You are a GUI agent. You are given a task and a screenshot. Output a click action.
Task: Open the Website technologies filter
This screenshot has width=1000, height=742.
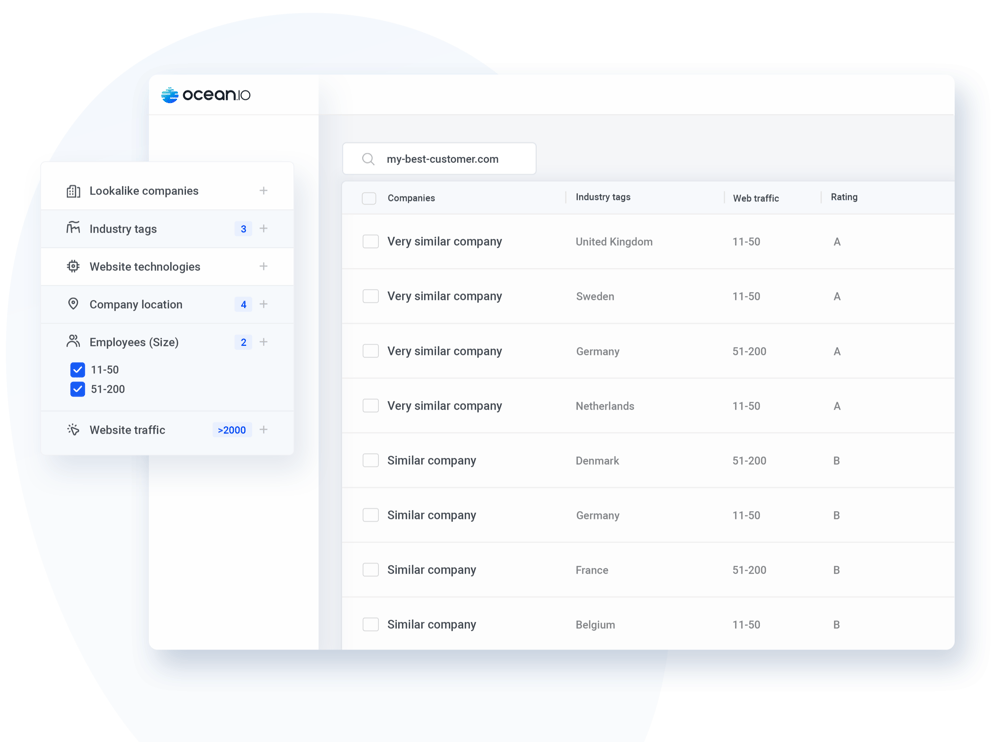(167, 266)
